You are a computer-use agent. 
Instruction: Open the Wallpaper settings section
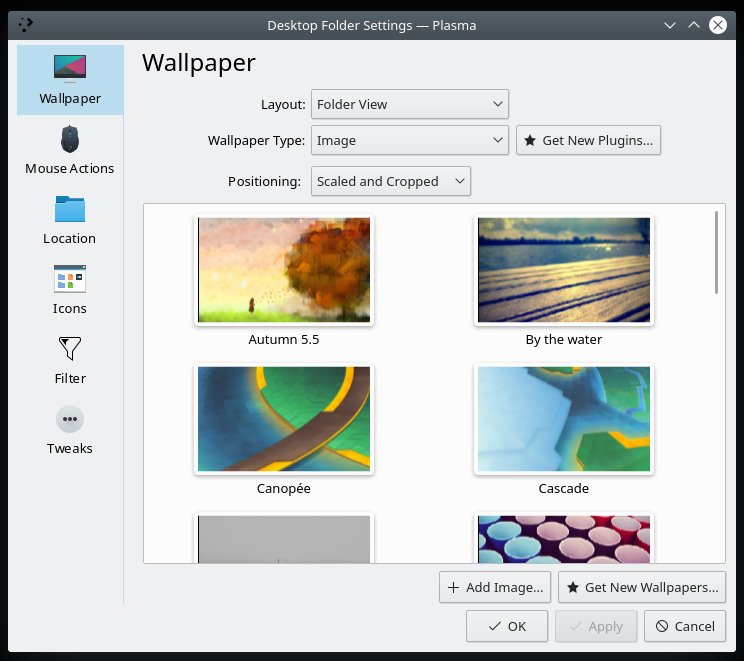(x=70, y=80)
